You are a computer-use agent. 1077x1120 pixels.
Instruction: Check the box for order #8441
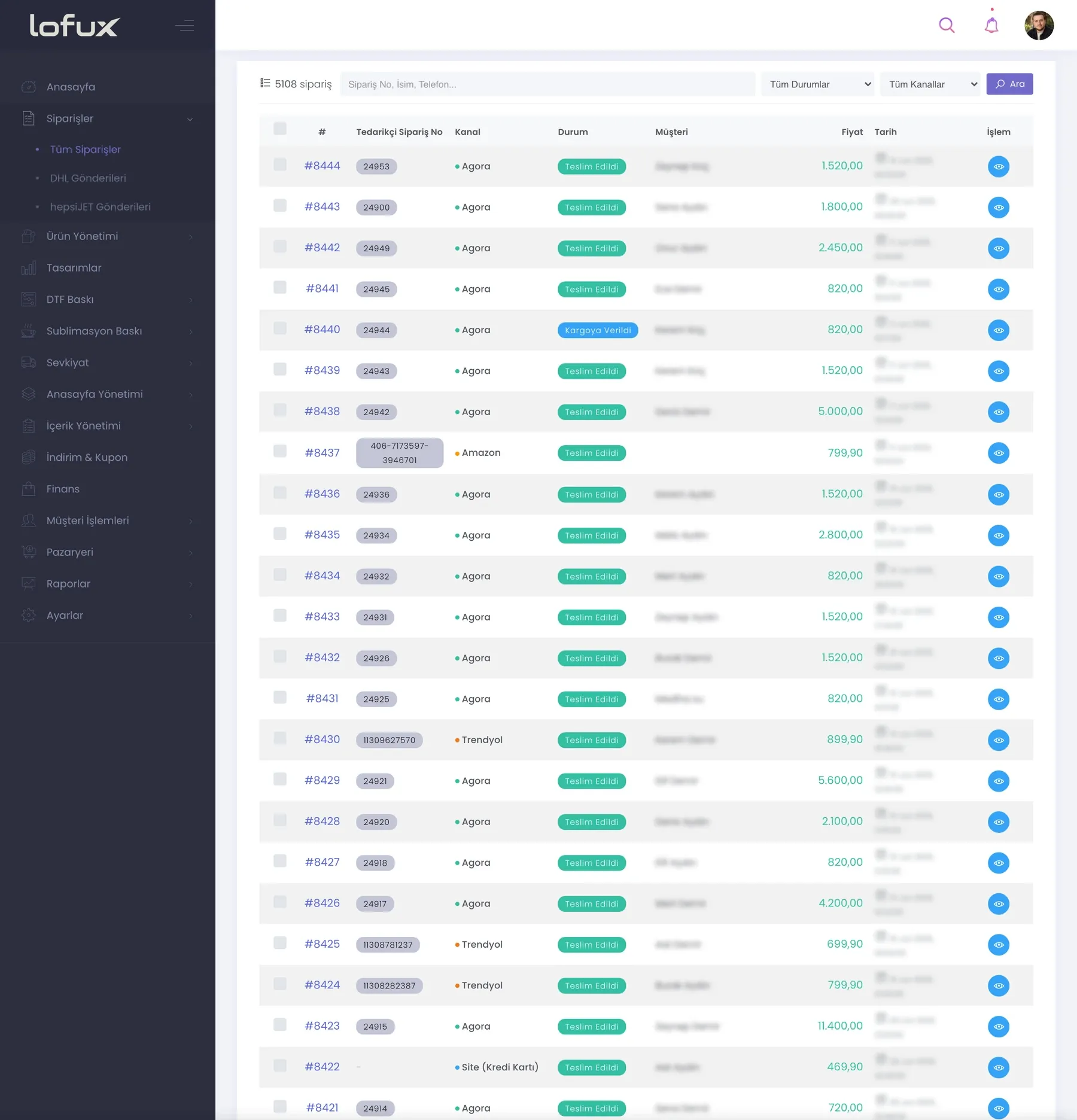point(279,287)
